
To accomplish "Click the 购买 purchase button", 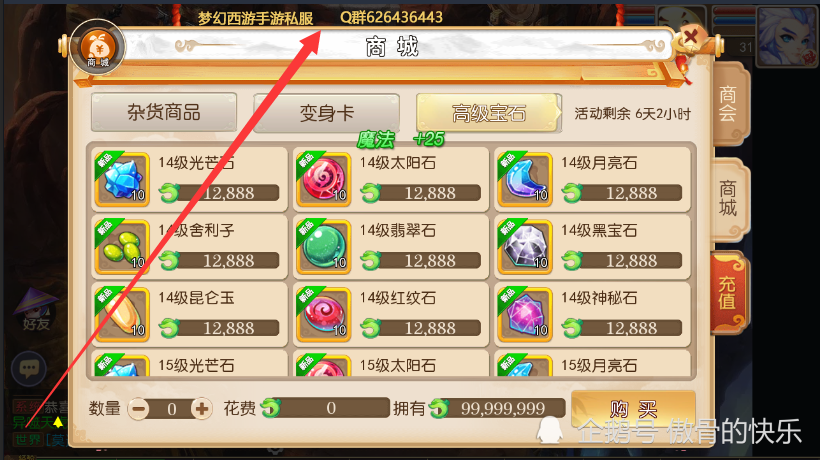I will pos(633,409).
